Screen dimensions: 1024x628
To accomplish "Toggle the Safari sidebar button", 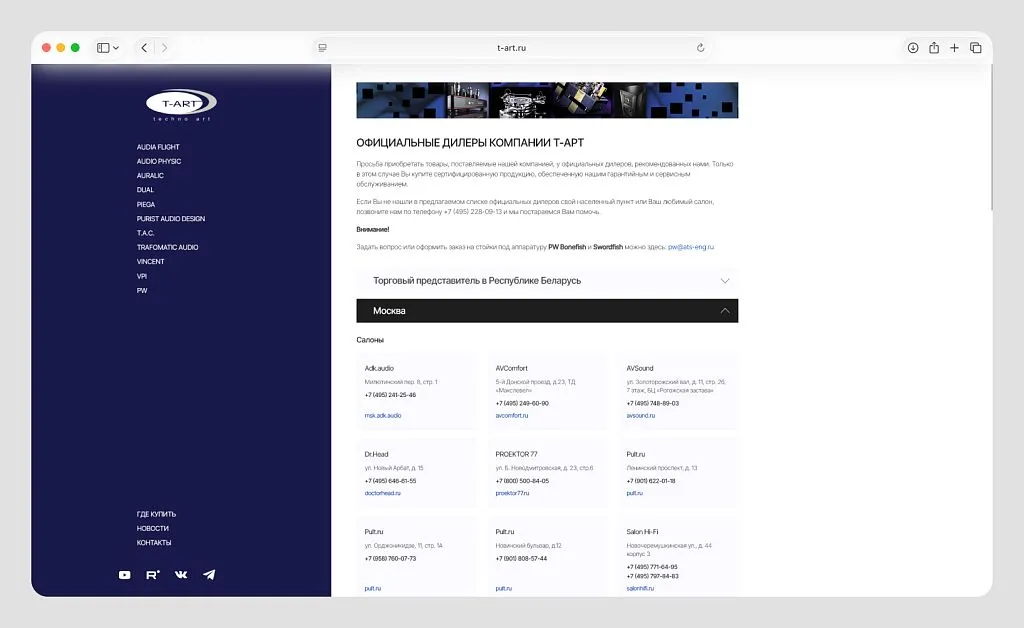I will point(103,48).
